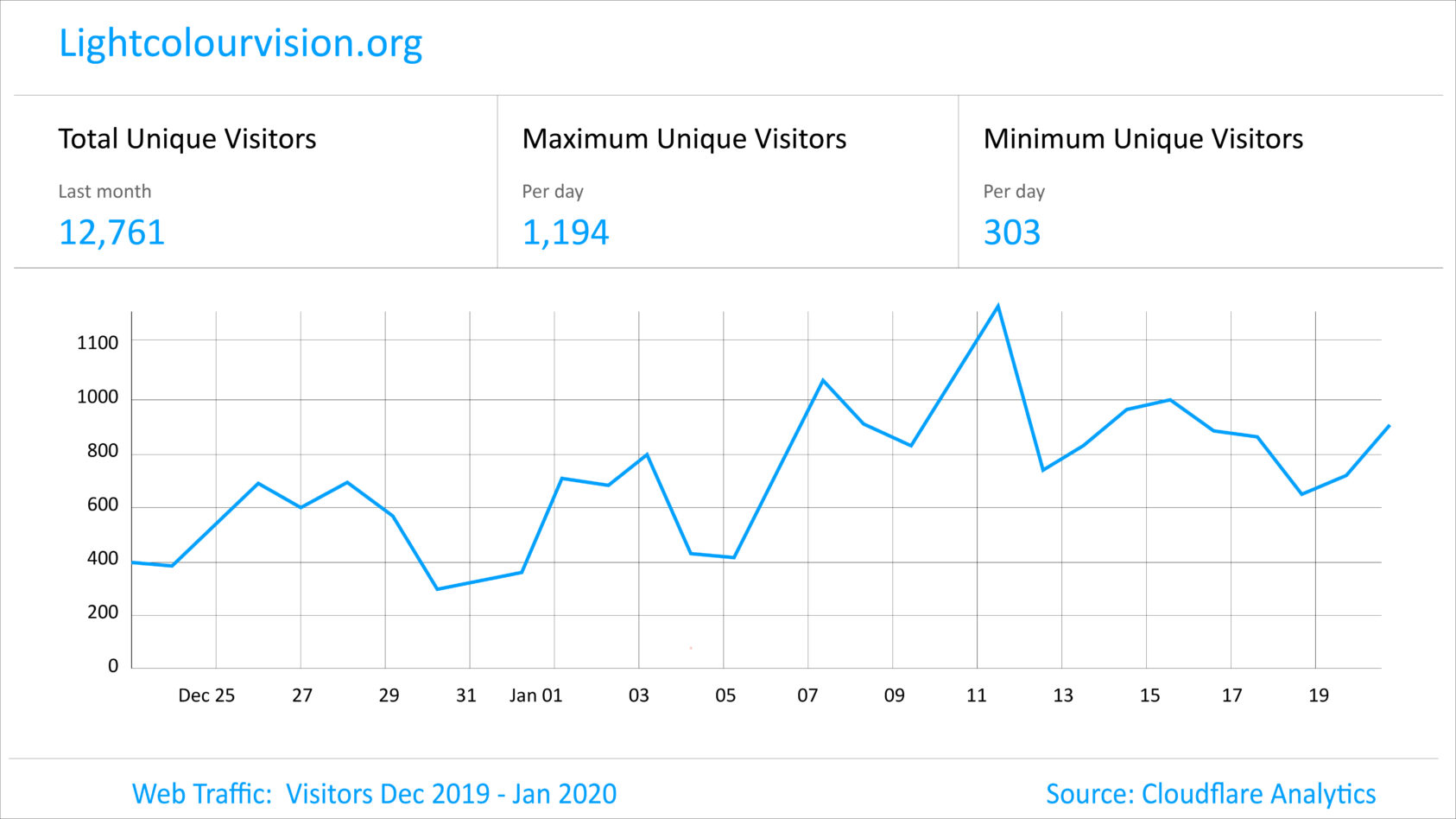Click the line's lowest point near Dec 30

(x=437, y=589)
